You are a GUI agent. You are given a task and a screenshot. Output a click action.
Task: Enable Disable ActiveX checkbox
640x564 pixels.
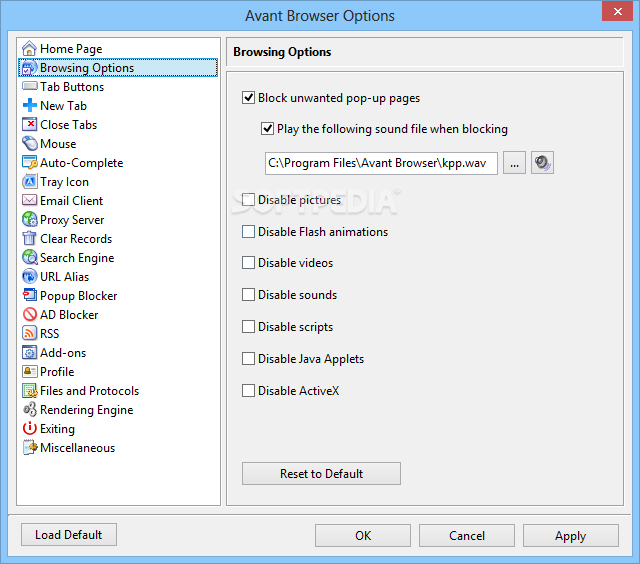(248, 391)
